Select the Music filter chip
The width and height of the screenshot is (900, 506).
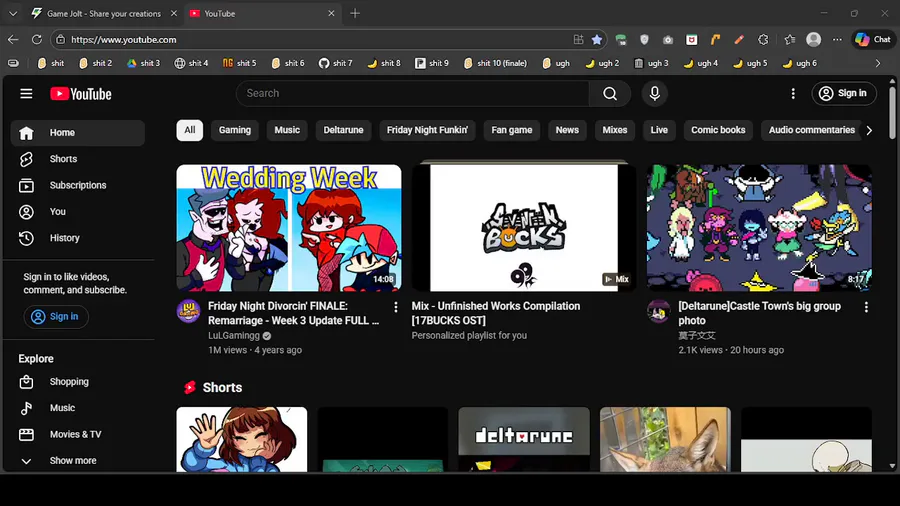tap(287, 130)
